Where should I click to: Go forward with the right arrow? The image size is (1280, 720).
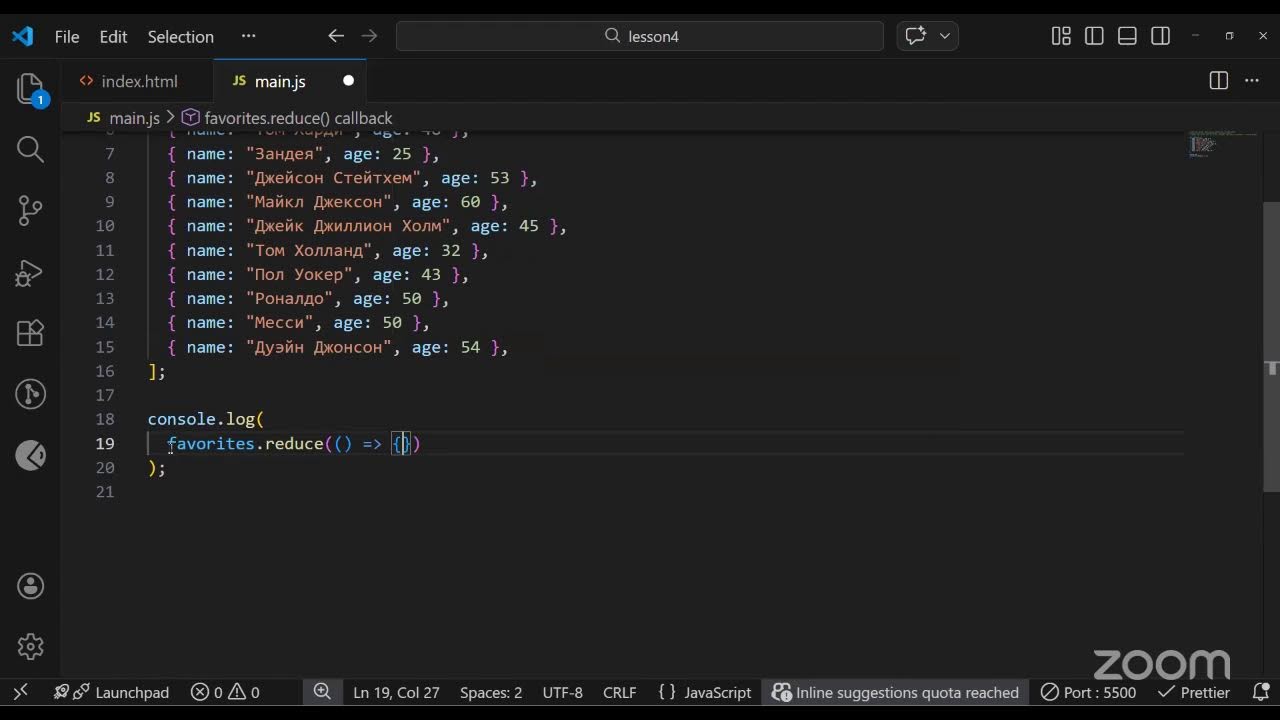[369, 36]
